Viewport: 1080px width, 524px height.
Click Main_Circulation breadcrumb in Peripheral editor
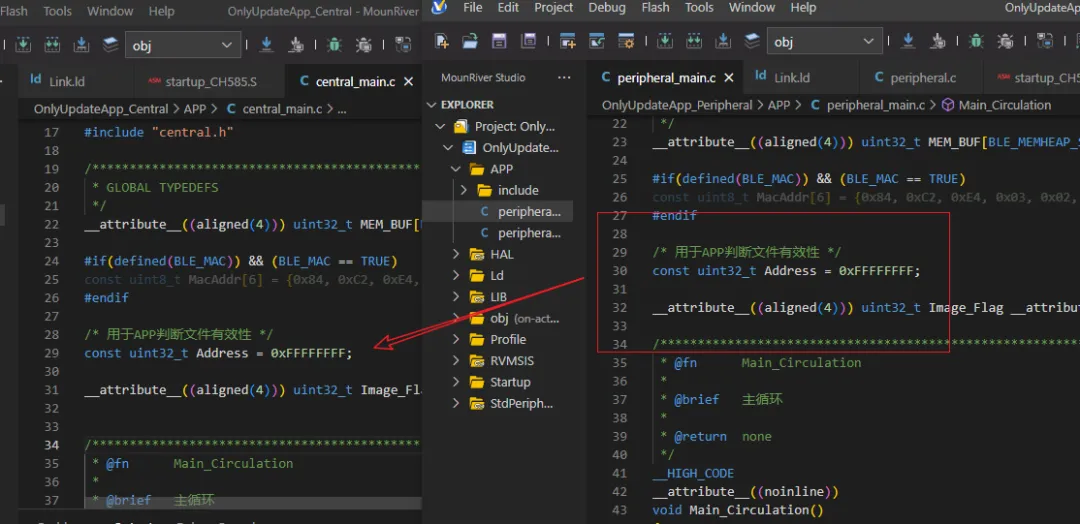pos(1004,105)
